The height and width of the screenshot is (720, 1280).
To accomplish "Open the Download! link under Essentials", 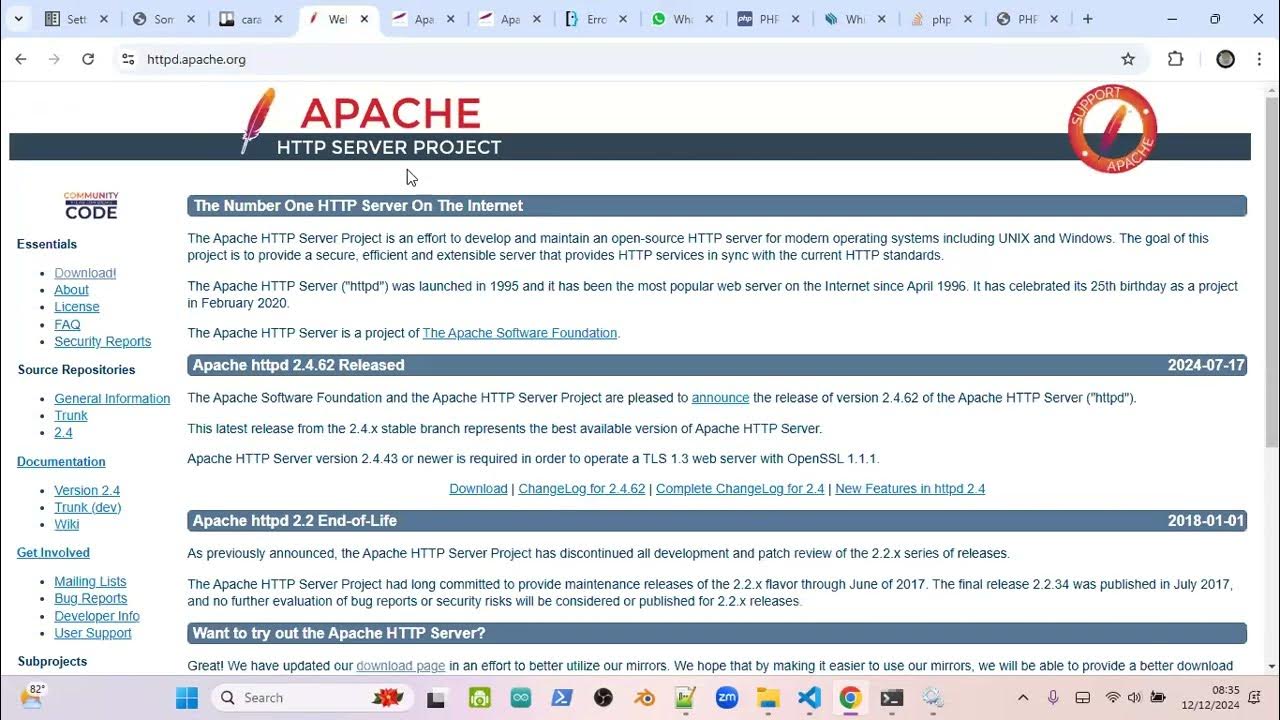I will 85,273.
